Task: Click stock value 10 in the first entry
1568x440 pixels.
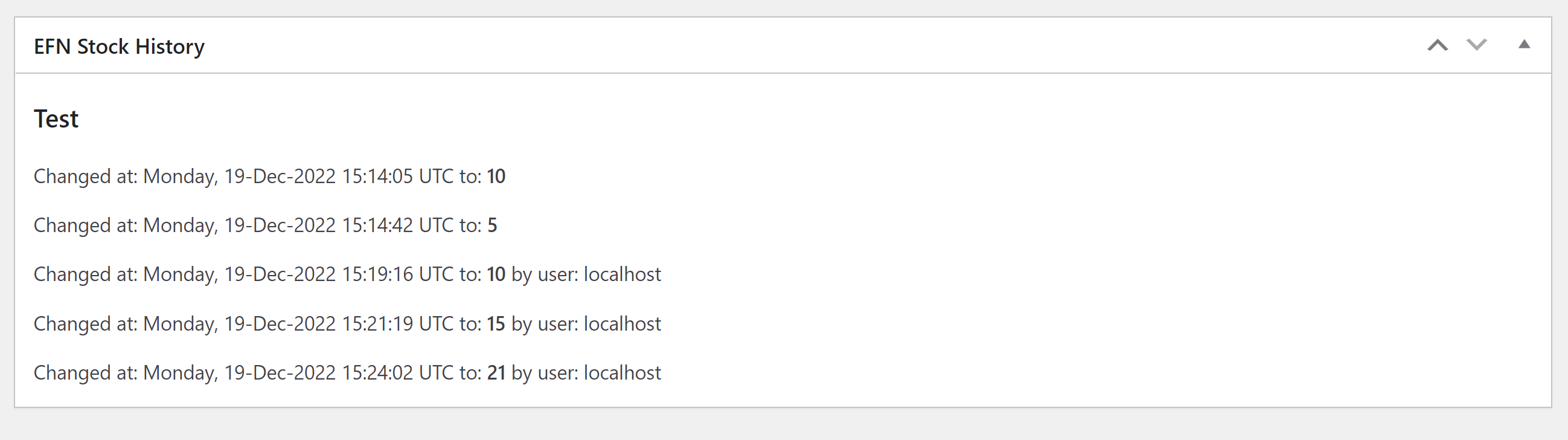Action: [496, 176]
